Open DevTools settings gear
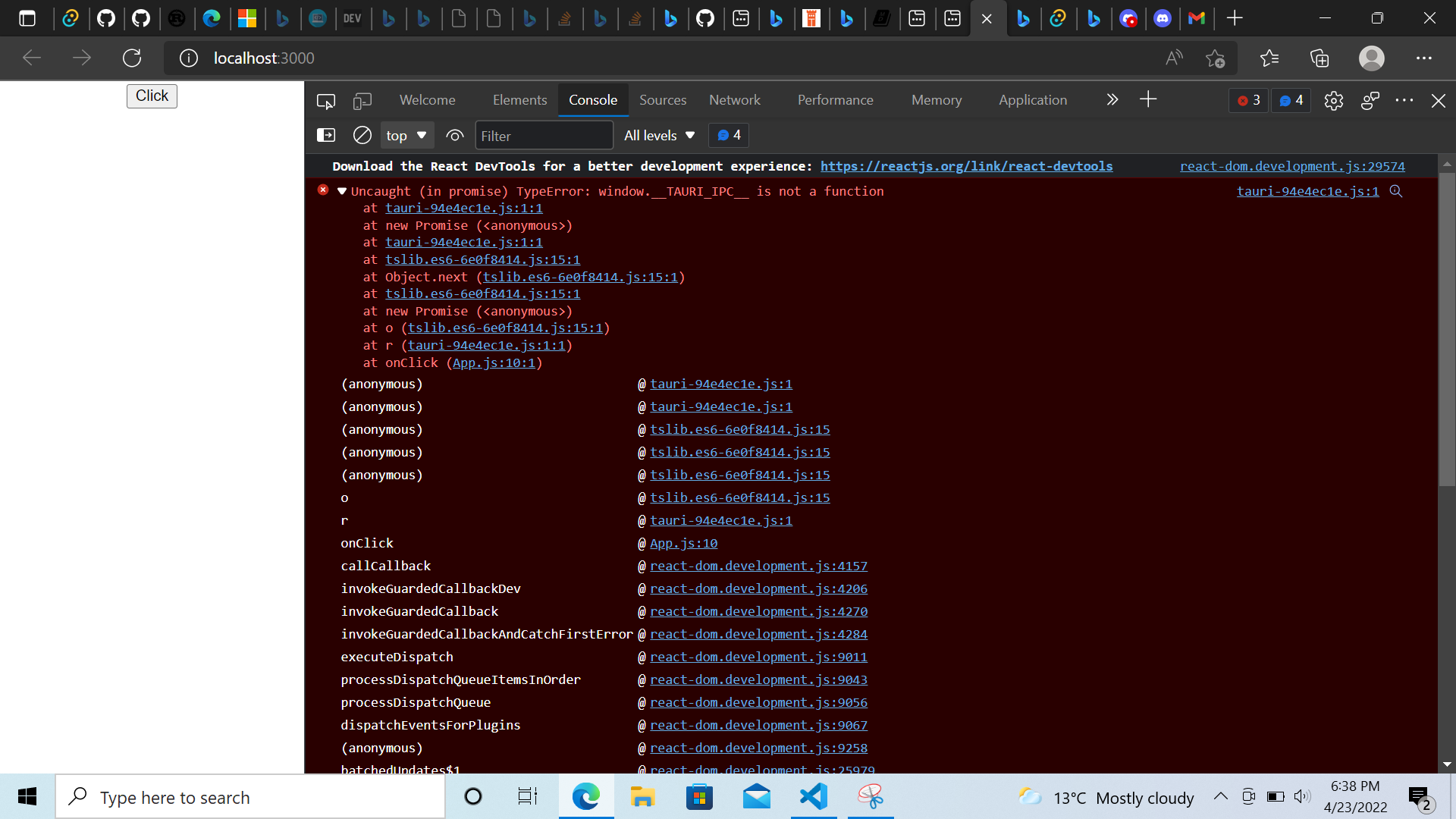The image size is (1456, 819). (x=1333, y=101)
